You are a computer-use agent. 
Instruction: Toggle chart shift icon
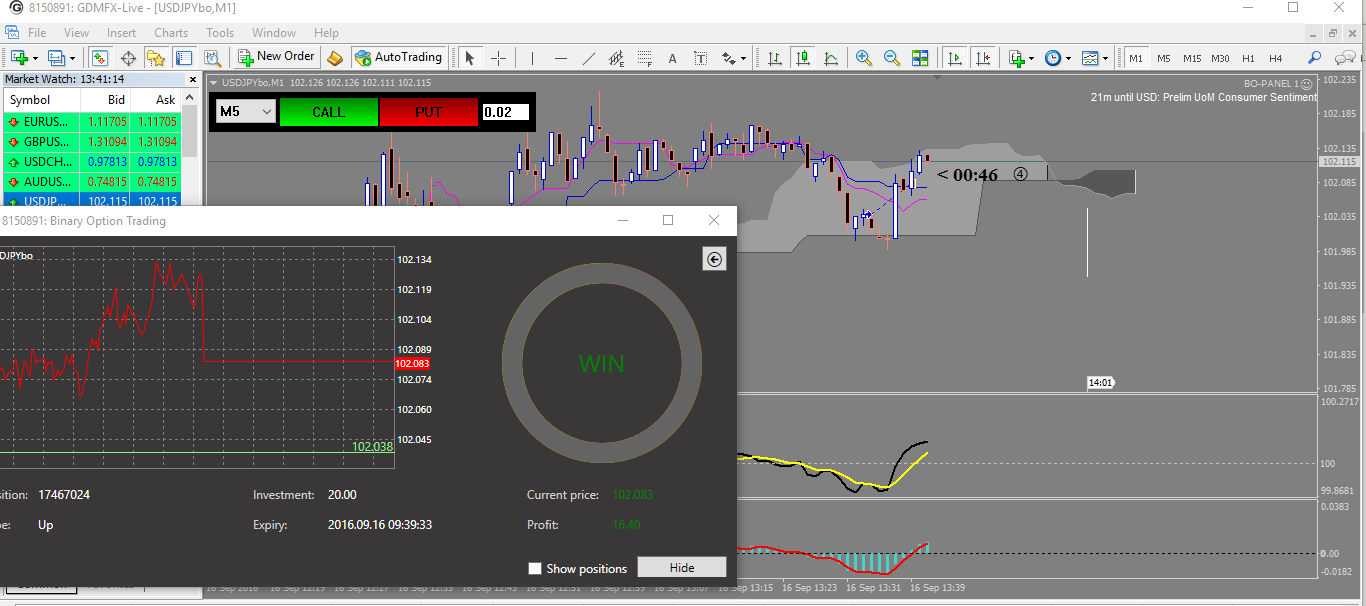983,58
